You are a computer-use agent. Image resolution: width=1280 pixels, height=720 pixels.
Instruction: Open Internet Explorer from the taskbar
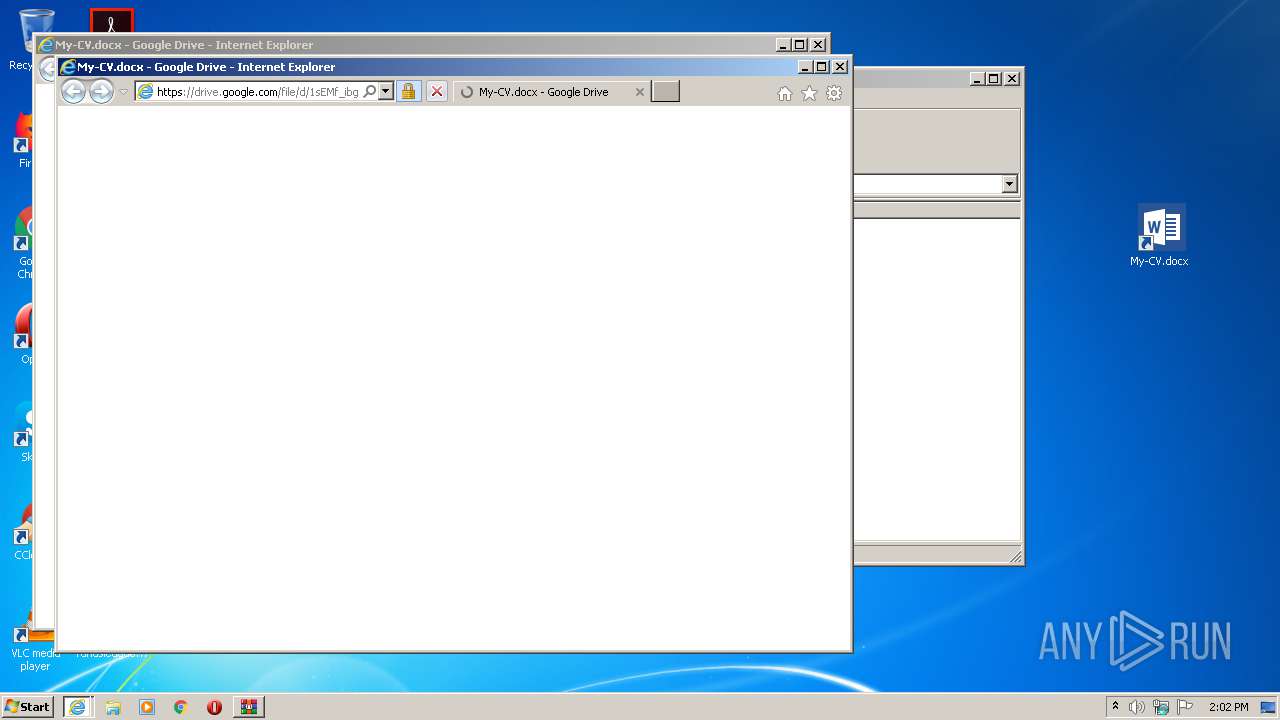pyautogui.click(x=77, y=707)
